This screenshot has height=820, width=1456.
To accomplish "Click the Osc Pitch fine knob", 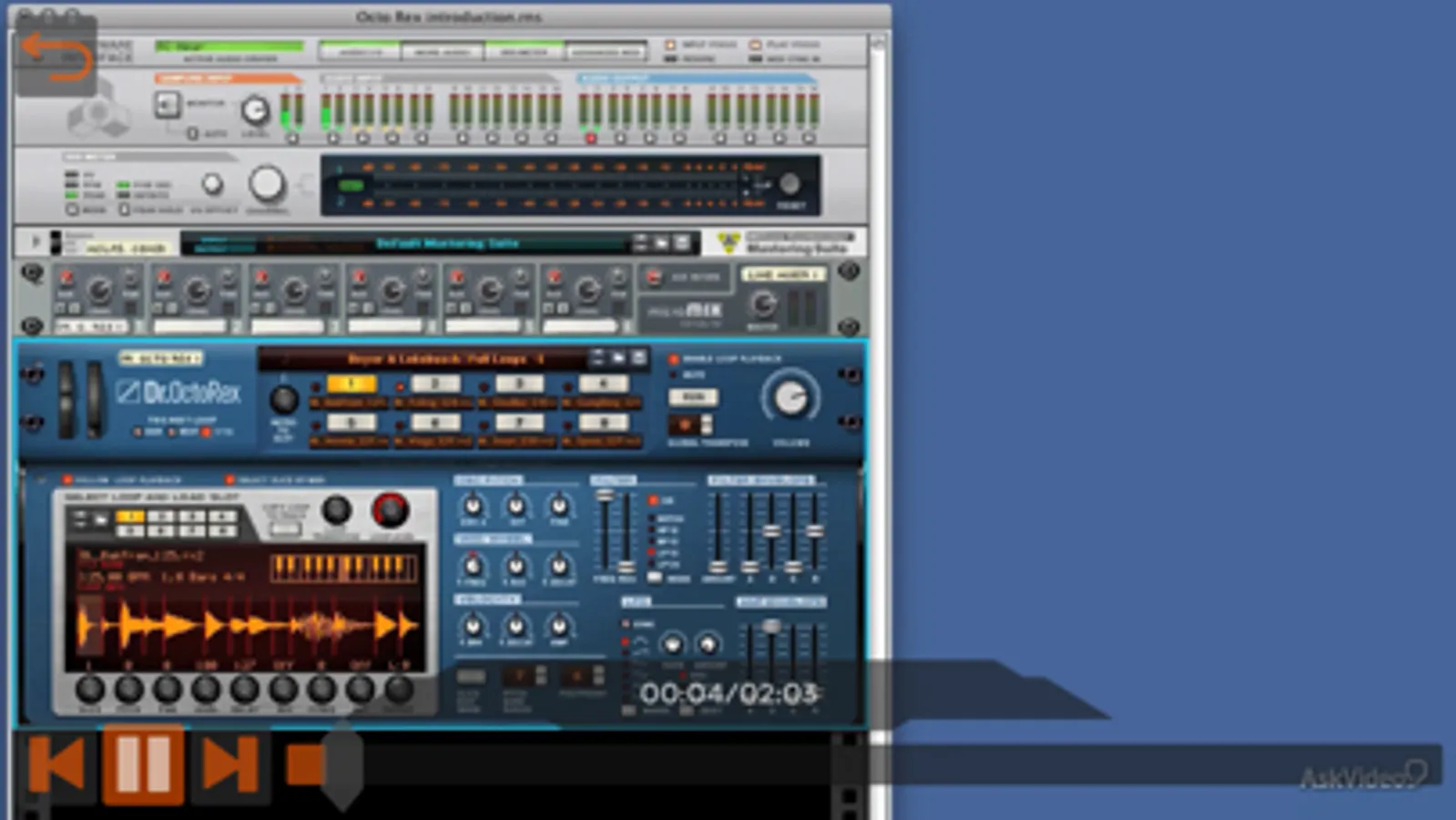I will click(x=559, y=506).
